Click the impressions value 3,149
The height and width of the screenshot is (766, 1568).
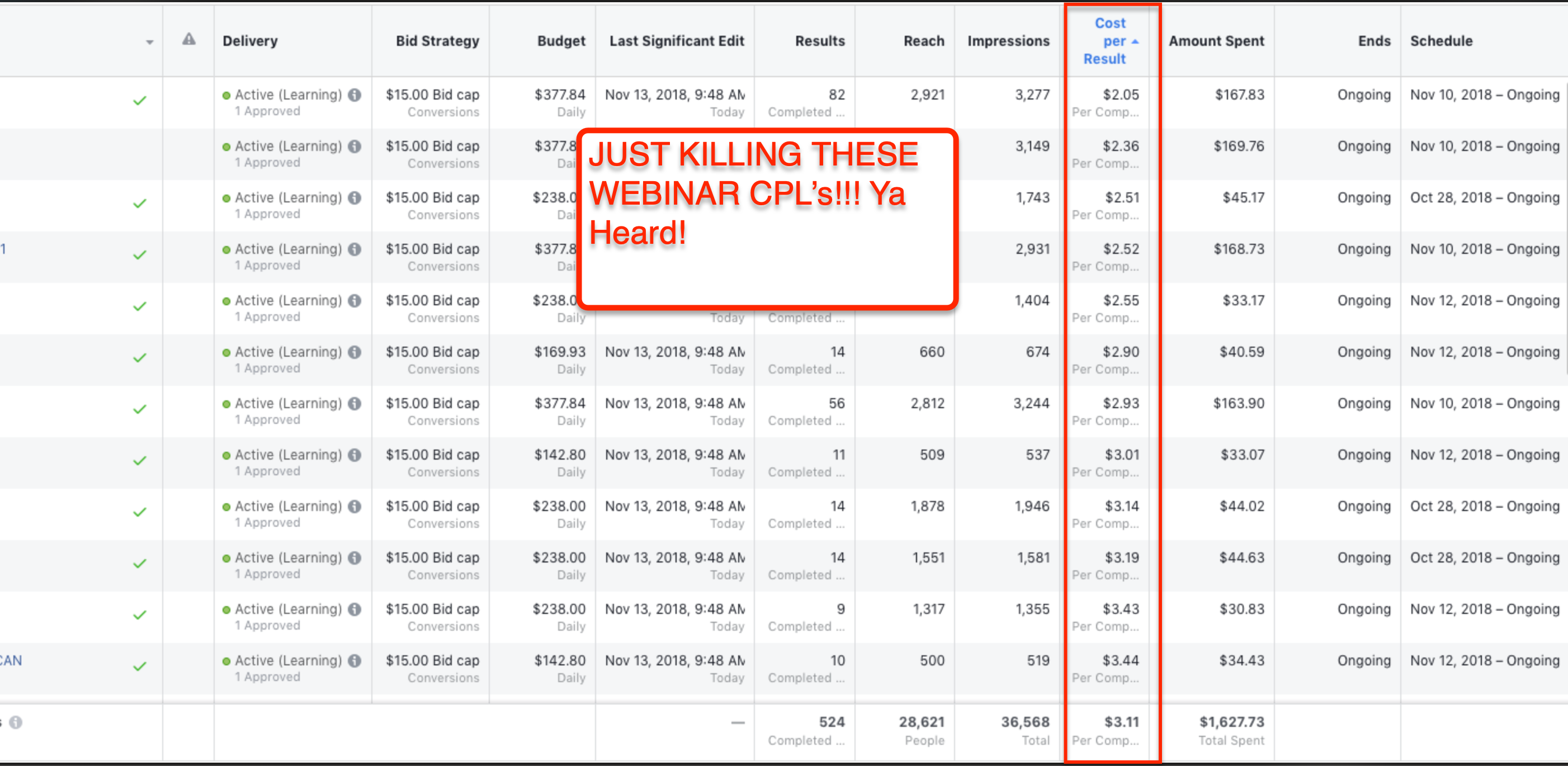[1032, 146]
